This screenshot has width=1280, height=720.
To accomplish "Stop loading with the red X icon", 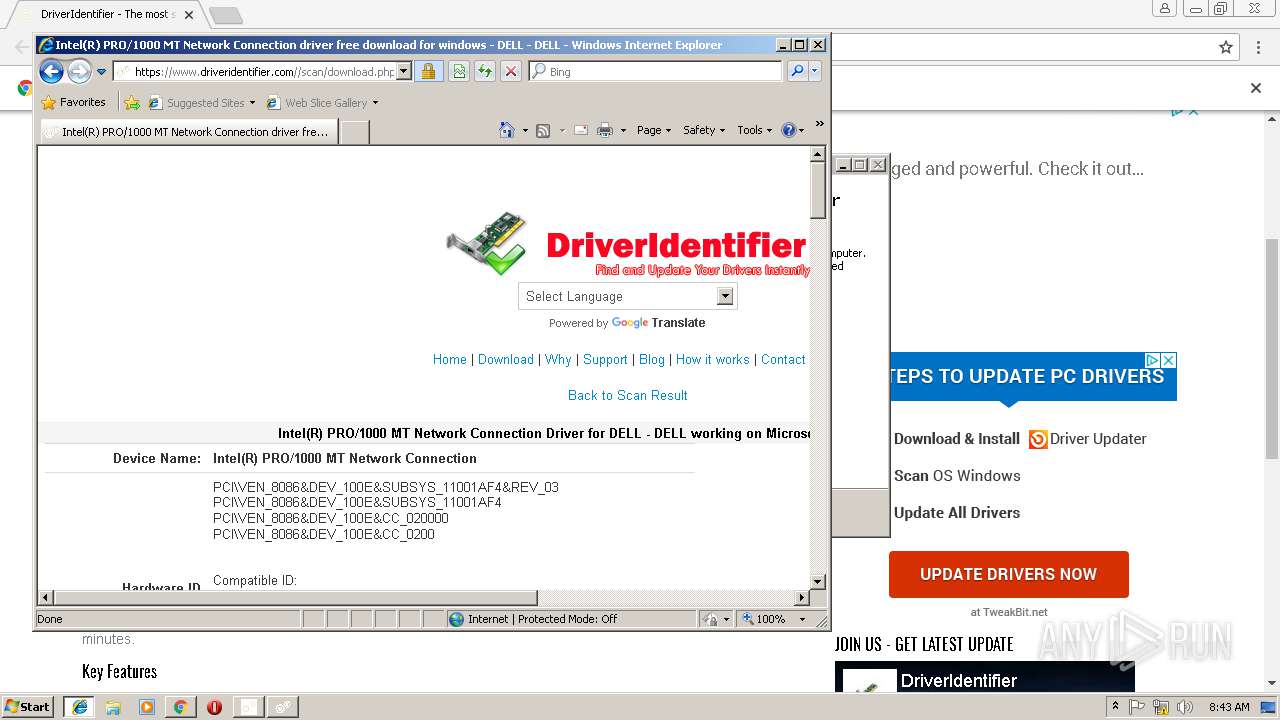I will [x=510, y=71].
